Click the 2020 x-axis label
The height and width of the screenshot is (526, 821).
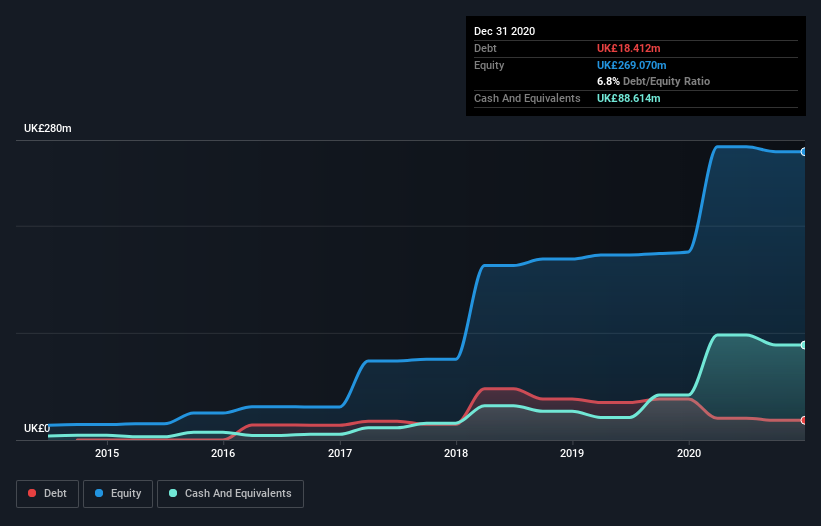(x=689, y=453)
